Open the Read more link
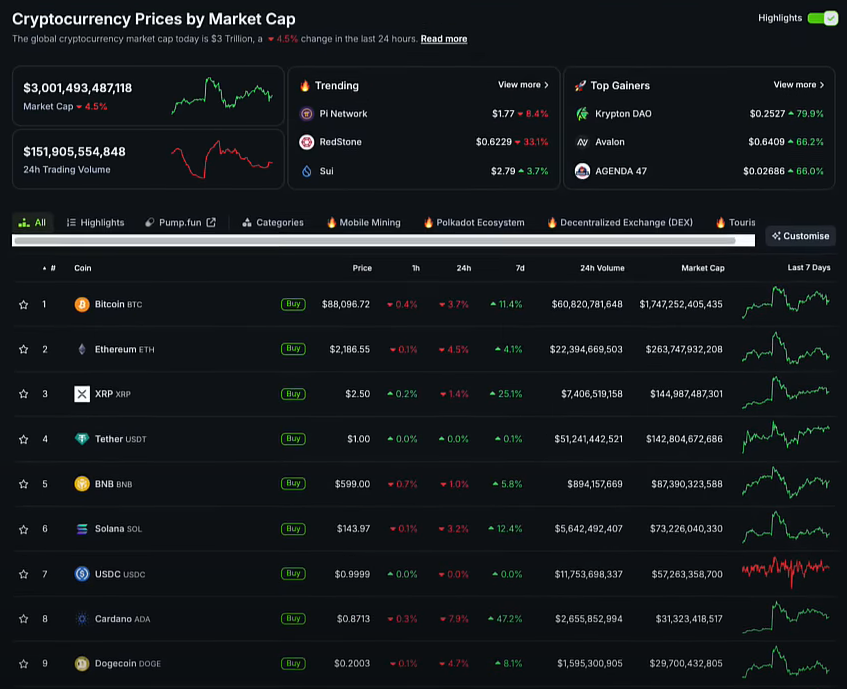The image size is (847, 689). coord(443,39)
